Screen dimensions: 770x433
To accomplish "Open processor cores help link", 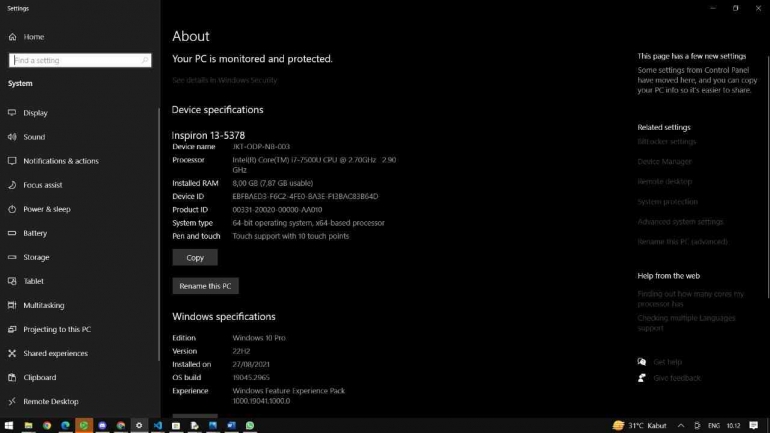I will (x=690, y=299).
